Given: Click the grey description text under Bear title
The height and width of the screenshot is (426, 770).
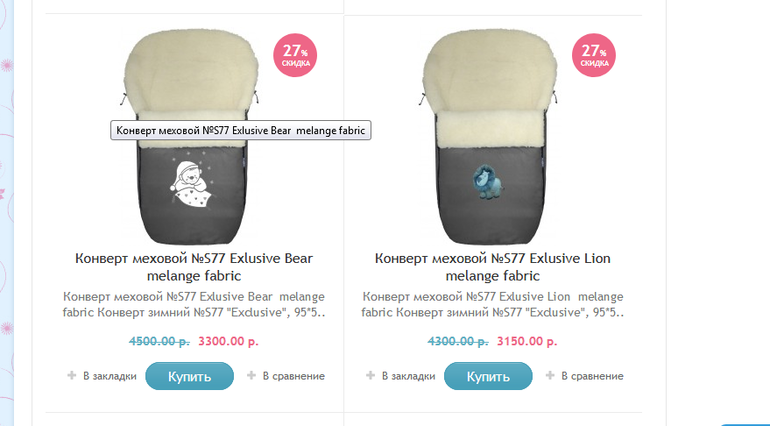Looking at the screenshot, I should tap(194, 305).
